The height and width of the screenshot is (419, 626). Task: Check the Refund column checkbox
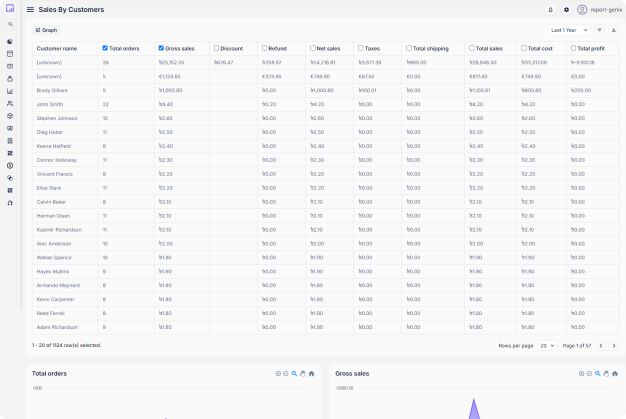[264, 48]
